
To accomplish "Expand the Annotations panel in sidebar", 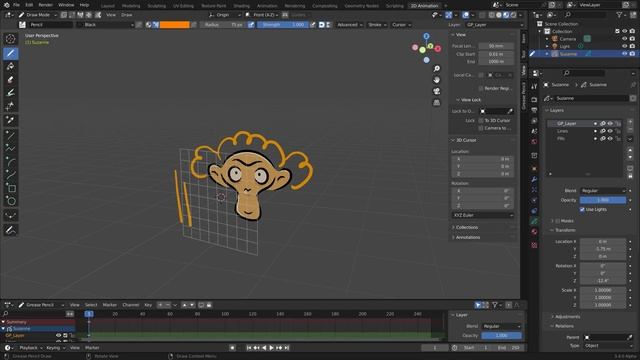I will [x=468, y=237].
